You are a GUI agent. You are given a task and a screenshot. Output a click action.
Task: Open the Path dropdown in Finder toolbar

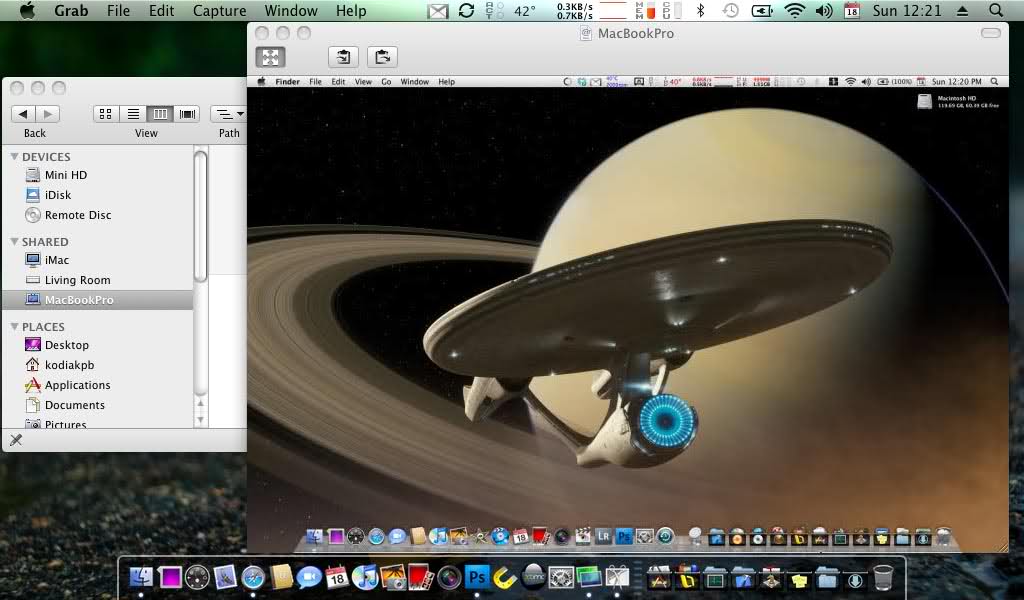[229, 114]
